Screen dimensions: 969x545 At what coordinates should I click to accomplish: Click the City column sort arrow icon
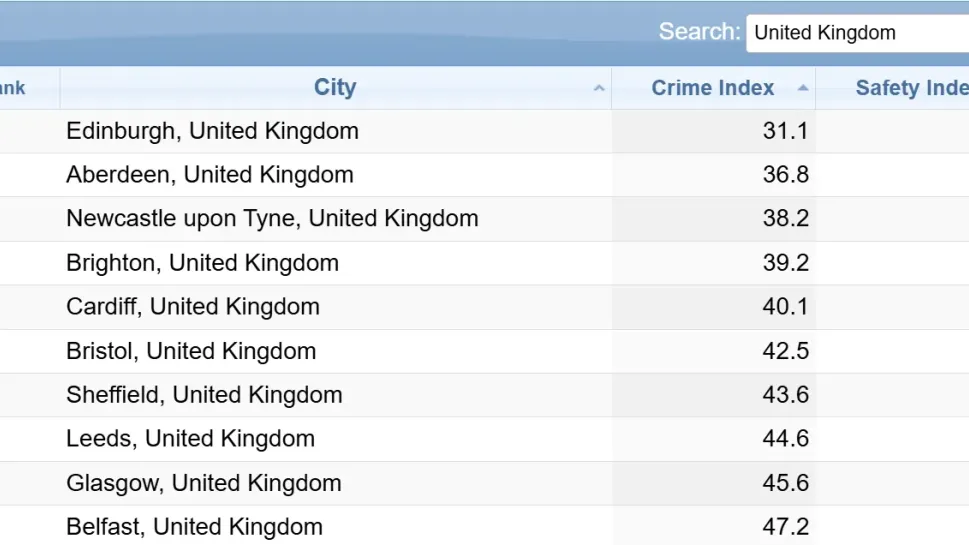point(599,89)
